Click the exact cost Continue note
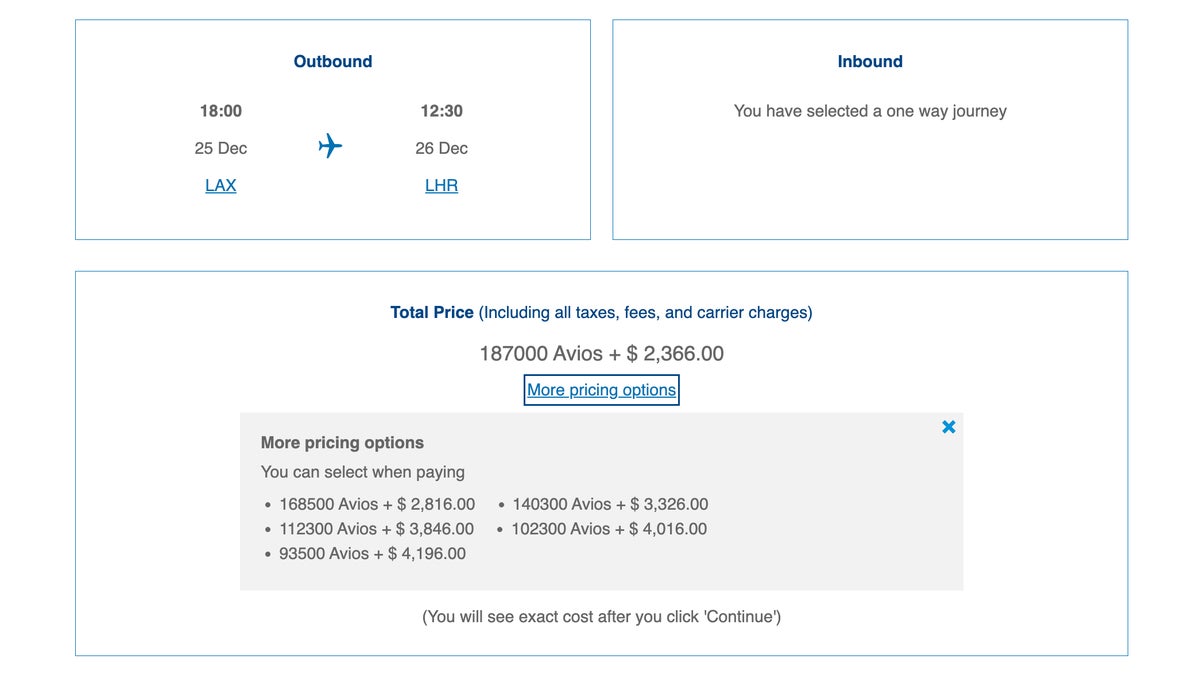Viewport: 1200px width, 675px height. point(600,616)
